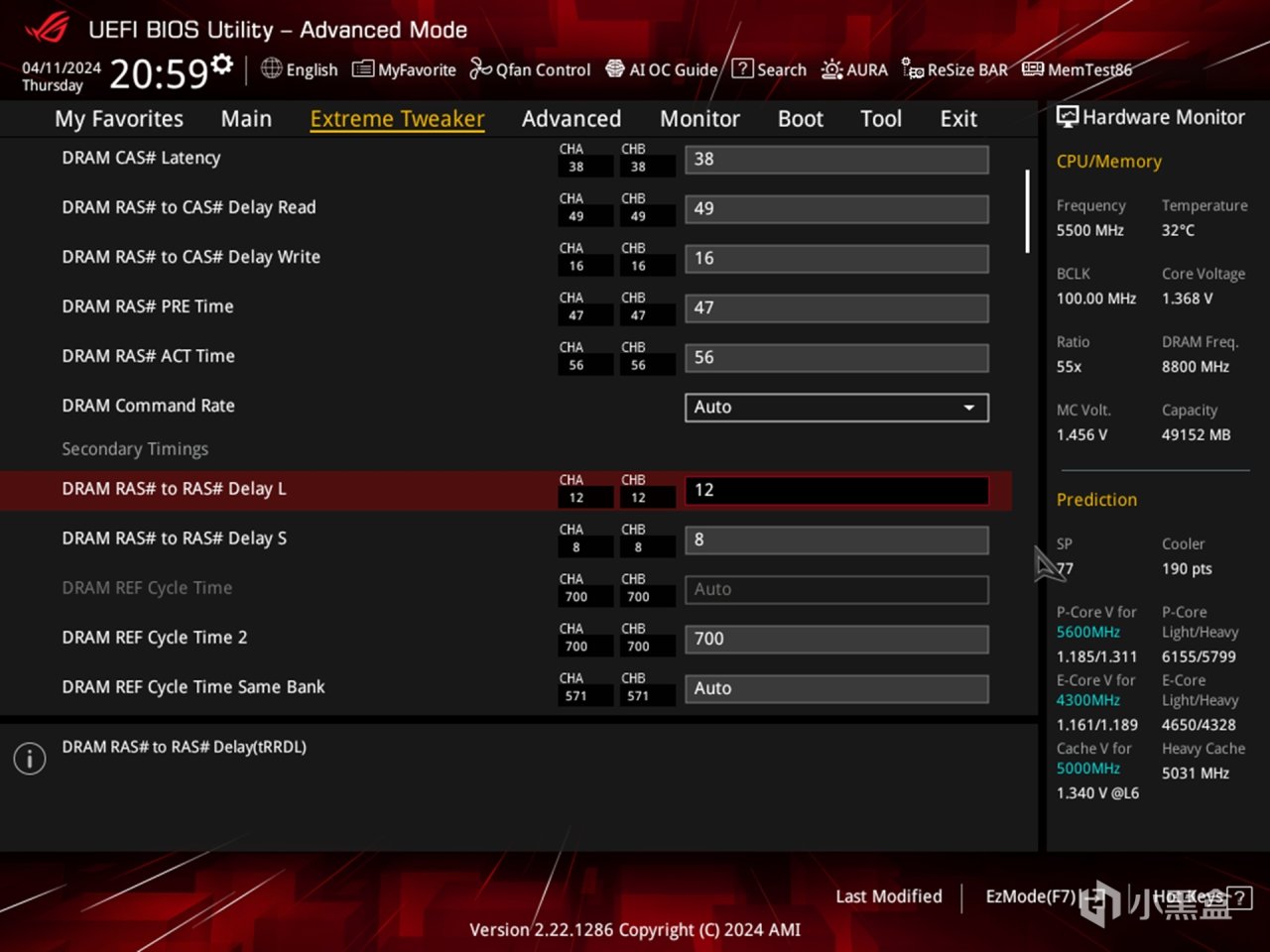Click the settings list vertical scrollbar
This screenshot has width=1270, height=952.
pos(1027,211)
